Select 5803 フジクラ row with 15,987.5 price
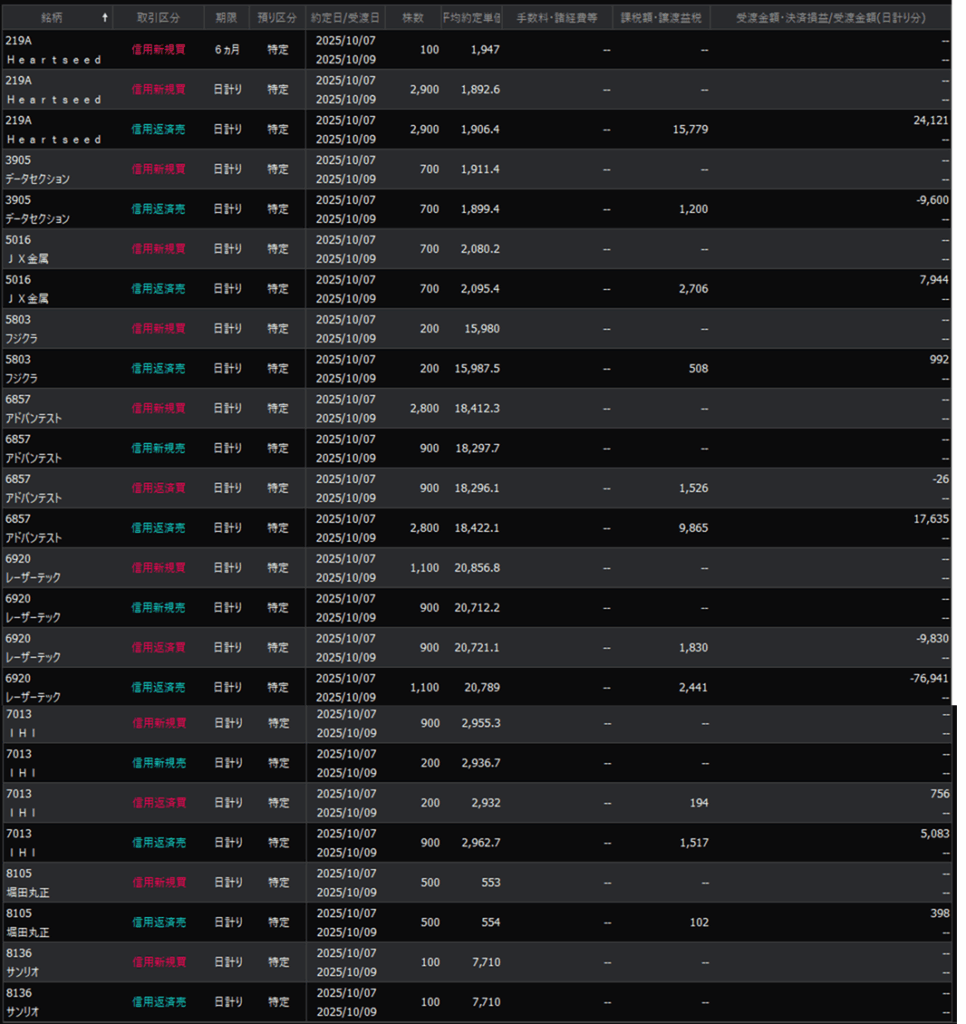The image size is (966, 1024). 480,368
